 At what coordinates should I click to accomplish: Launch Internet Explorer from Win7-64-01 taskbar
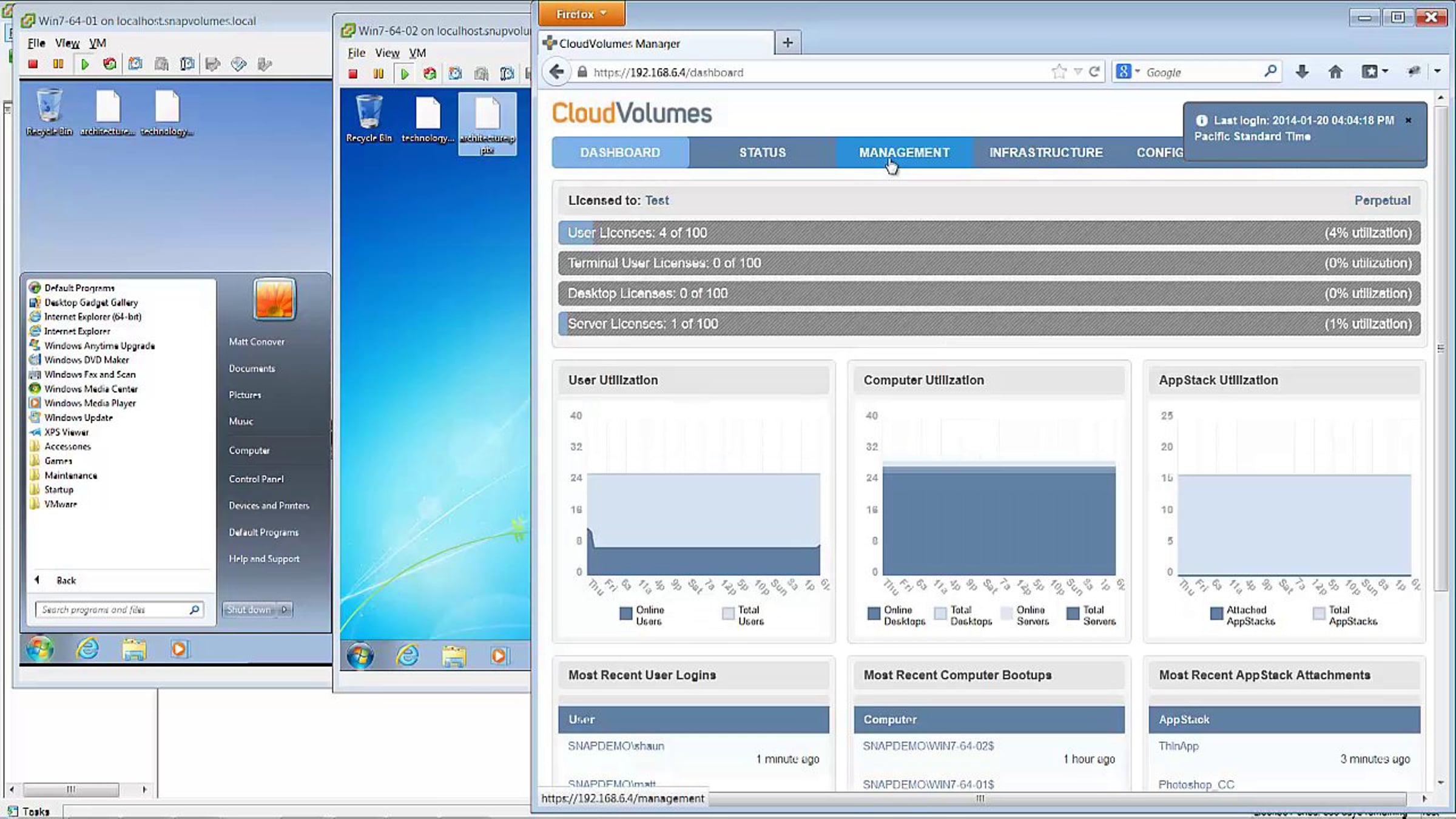87,649
